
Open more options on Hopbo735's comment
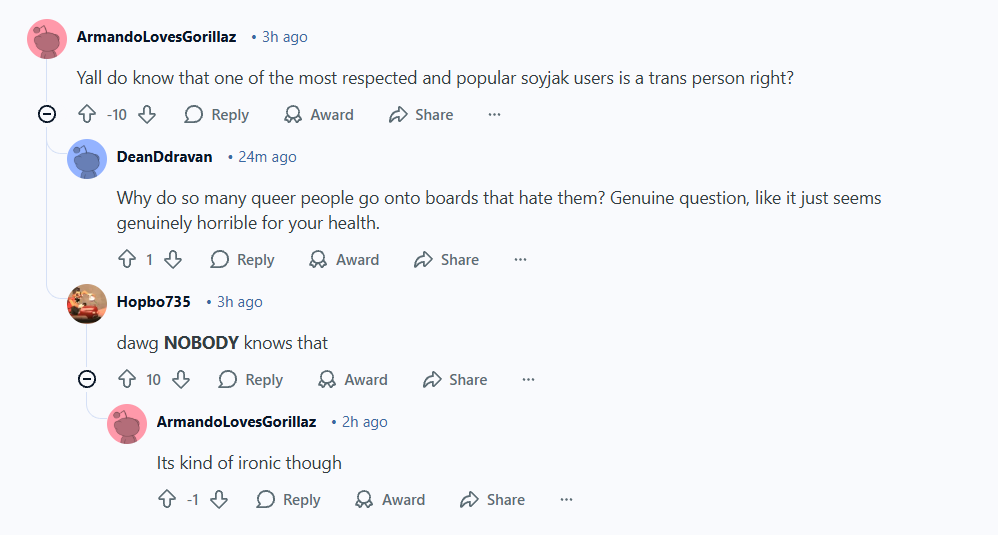528,380
